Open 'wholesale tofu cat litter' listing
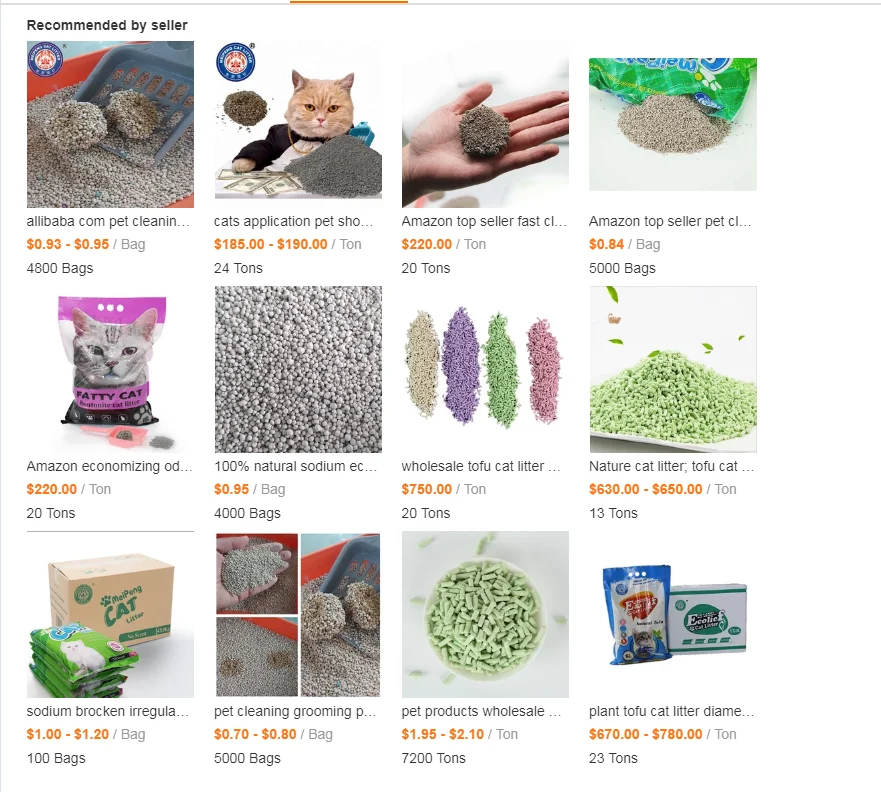Viewport: 881px width, 792px height. coord(481,466)
